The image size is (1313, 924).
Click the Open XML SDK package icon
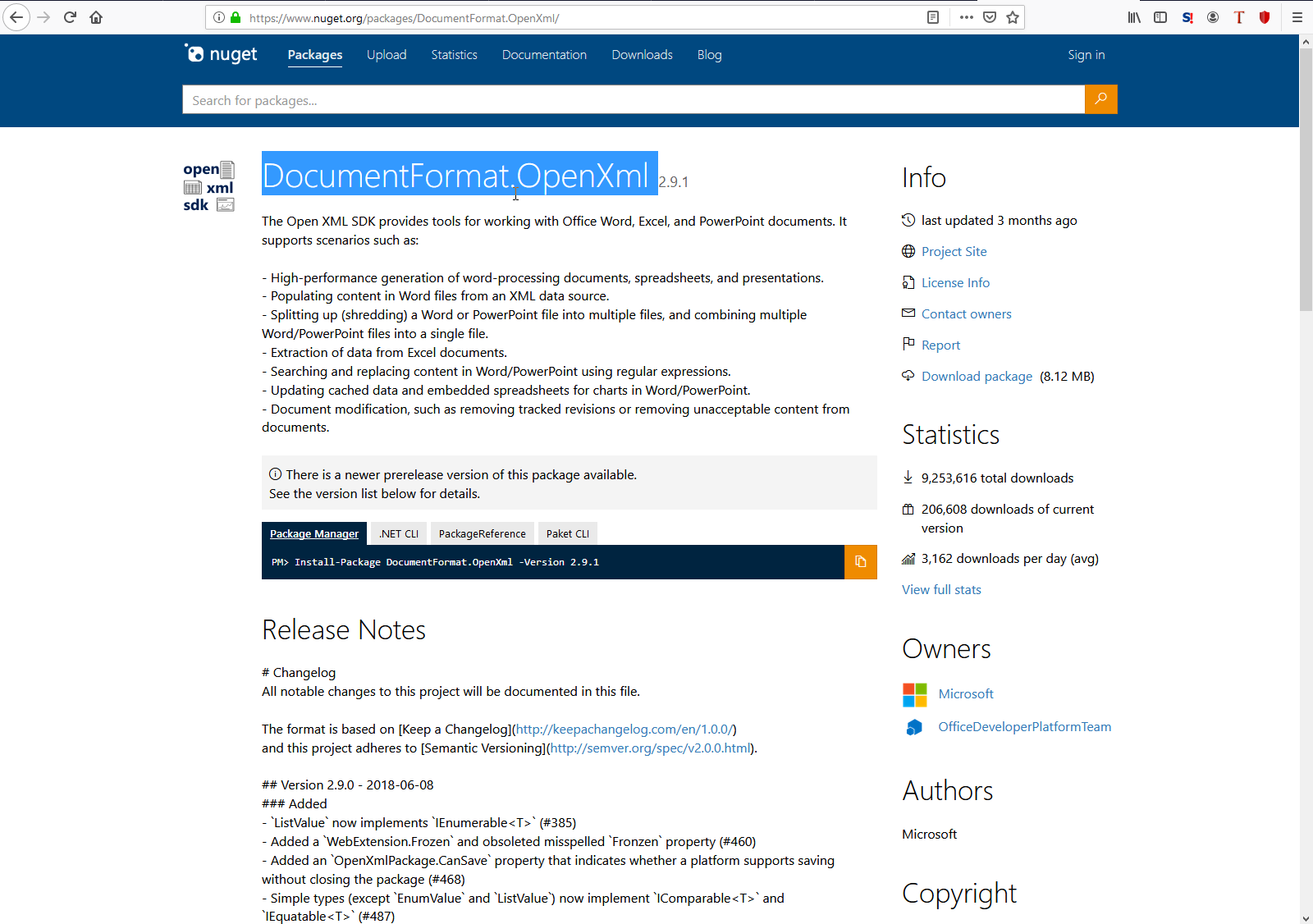point(208,187)
